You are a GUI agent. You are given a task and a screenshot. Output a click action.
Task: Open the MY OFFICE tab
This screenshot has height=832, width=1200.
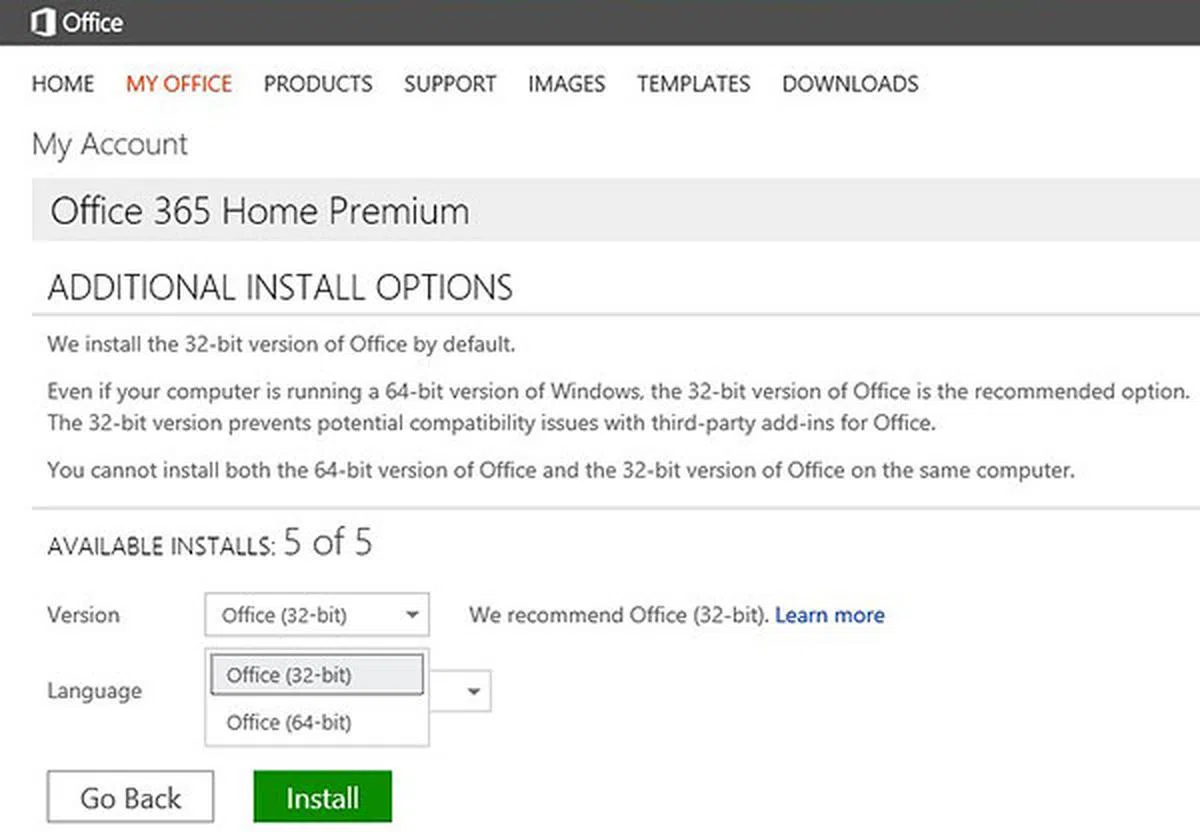click(179, 84)
